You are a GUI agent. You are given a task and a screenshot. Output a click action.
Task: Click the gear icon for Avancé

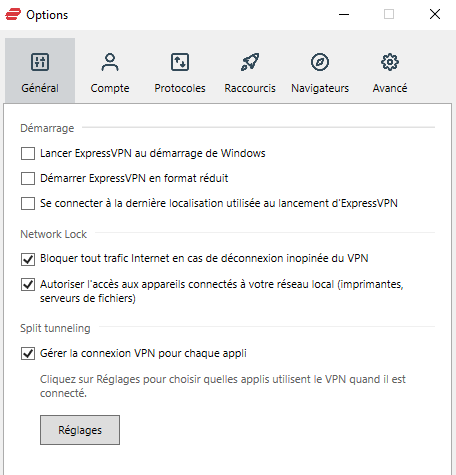point(390,62)
